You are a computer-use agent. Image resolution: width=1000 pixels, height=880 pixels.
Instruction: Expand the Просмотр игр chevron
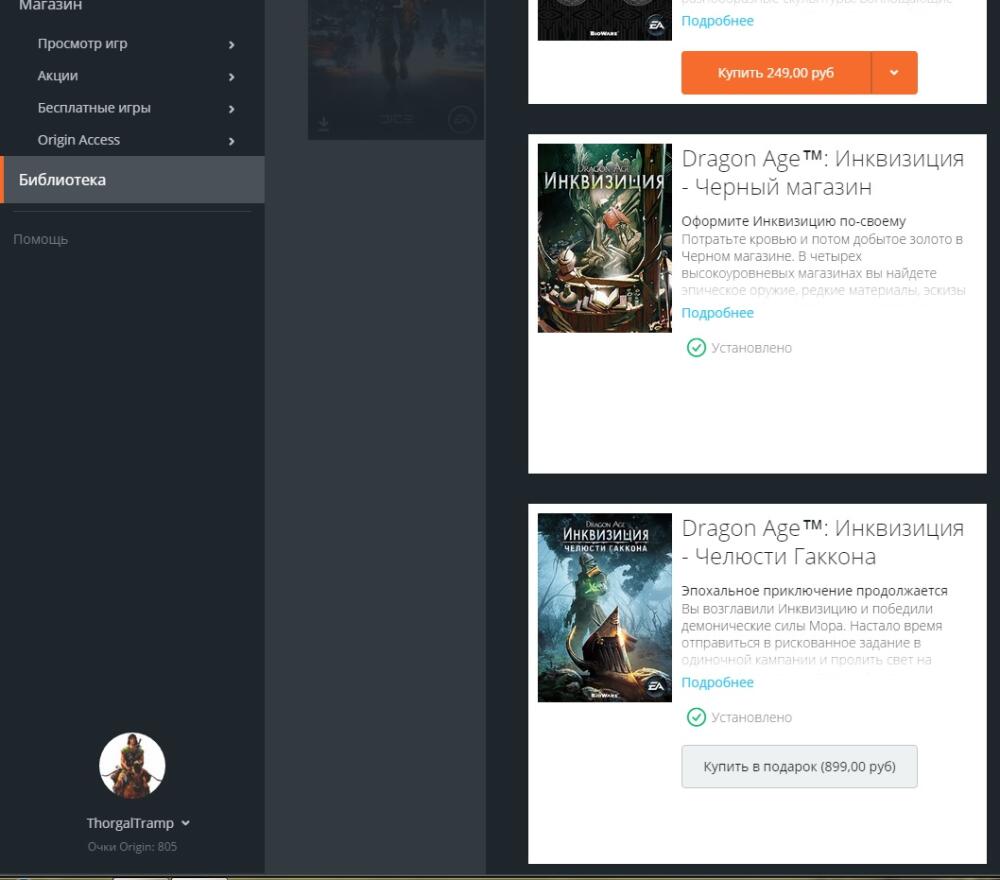pyautogui.click(x=232, y=45)
